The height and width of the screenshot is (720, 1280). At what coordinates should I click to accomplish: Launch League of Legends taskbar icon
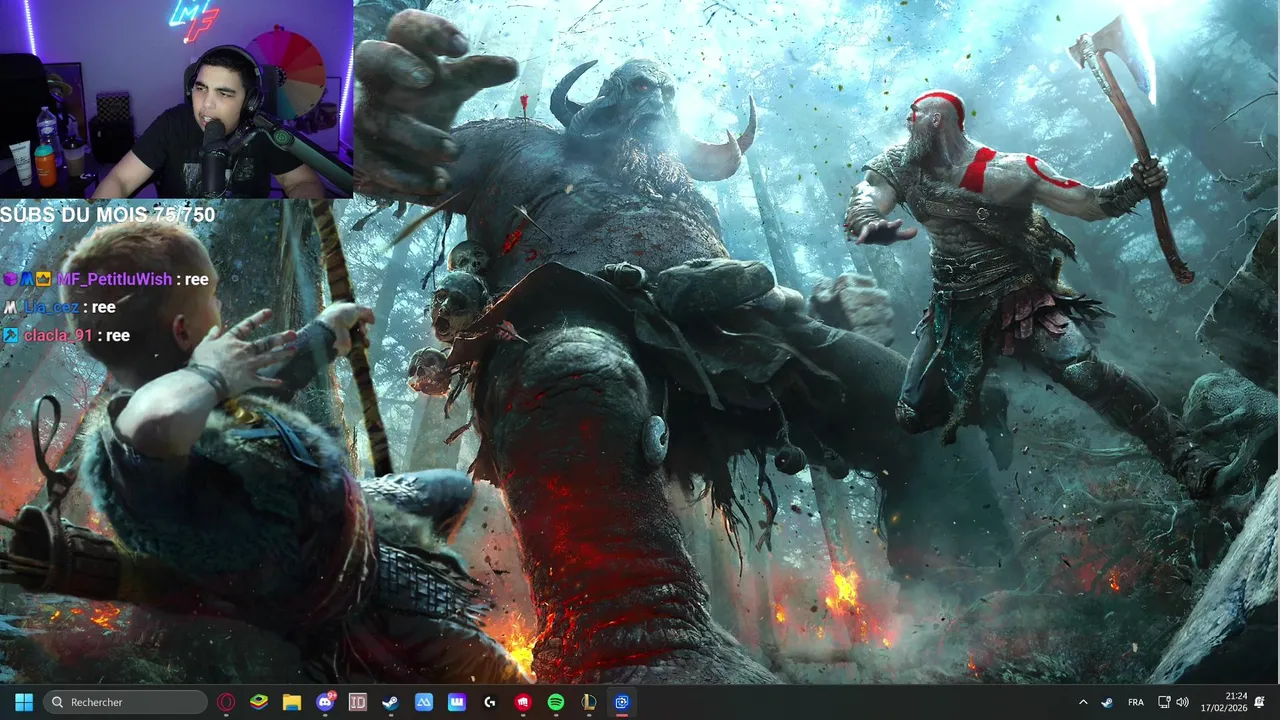589,702
